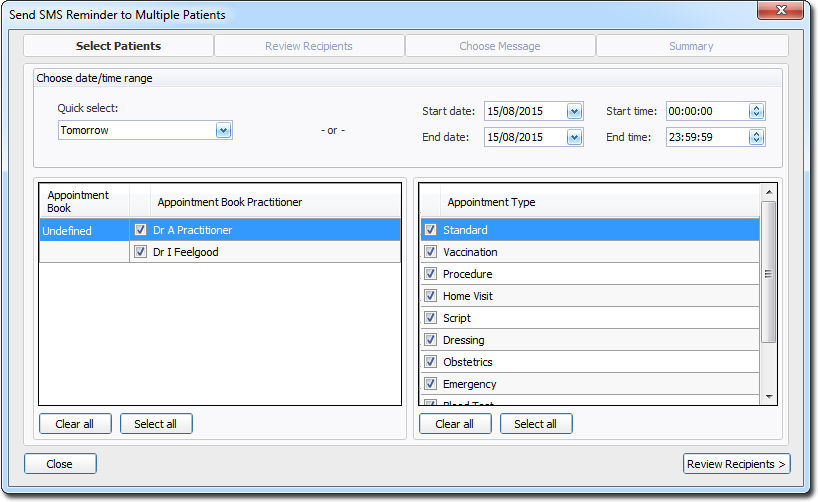Click Select all under Appointment Type list
The image size is (818, 502).
(535, 424)
